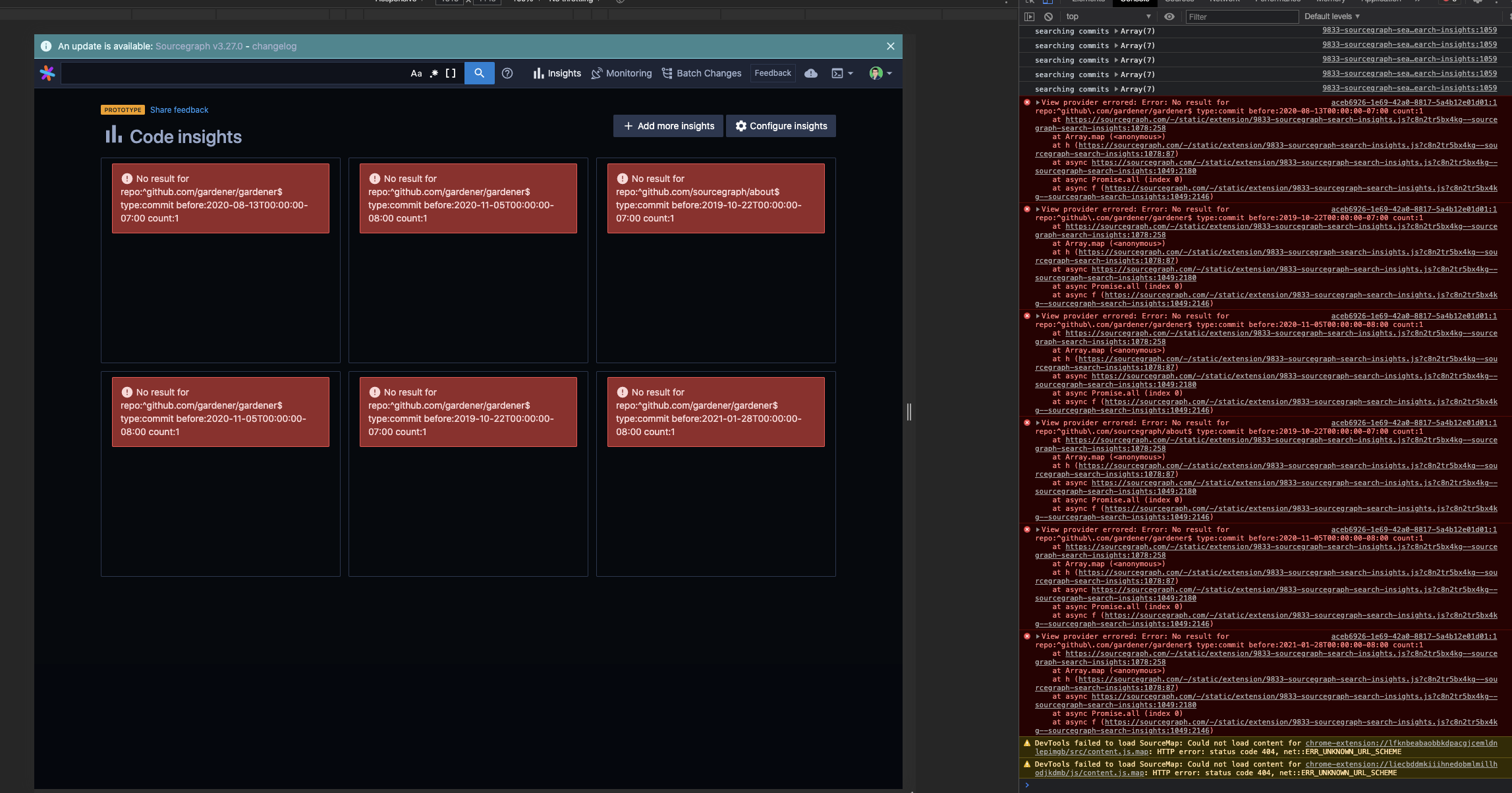Click the Add more insights button
The width and height of the screenshot is (1512, 793).
(x=668, y=126)
